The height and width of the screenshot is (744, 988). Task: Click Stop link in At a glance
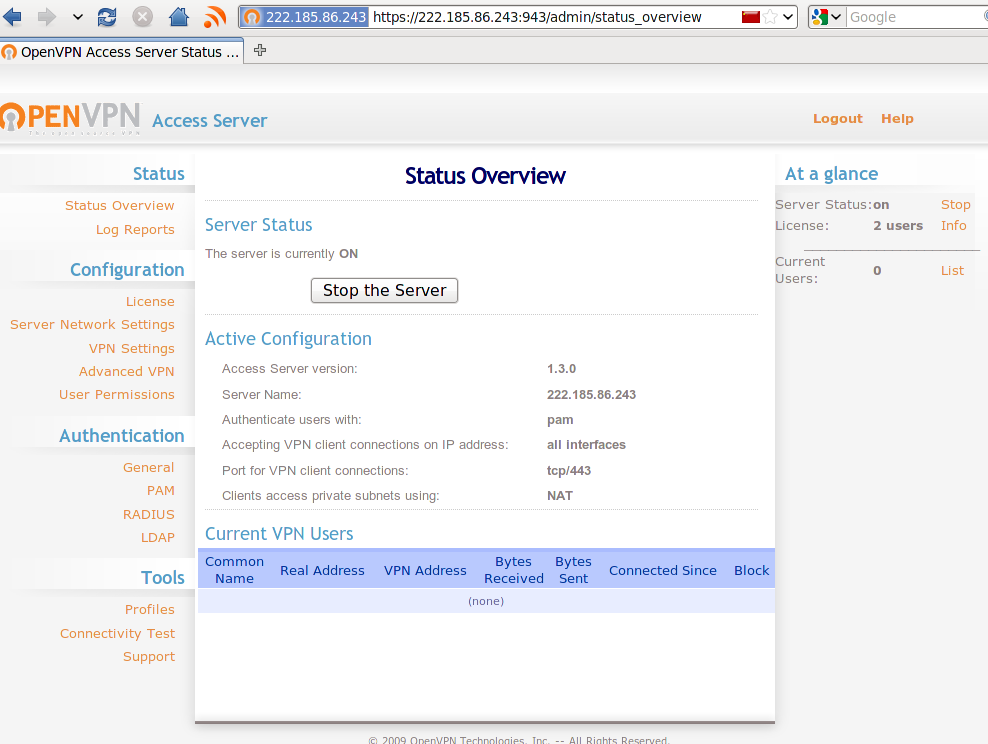(955, 205)
